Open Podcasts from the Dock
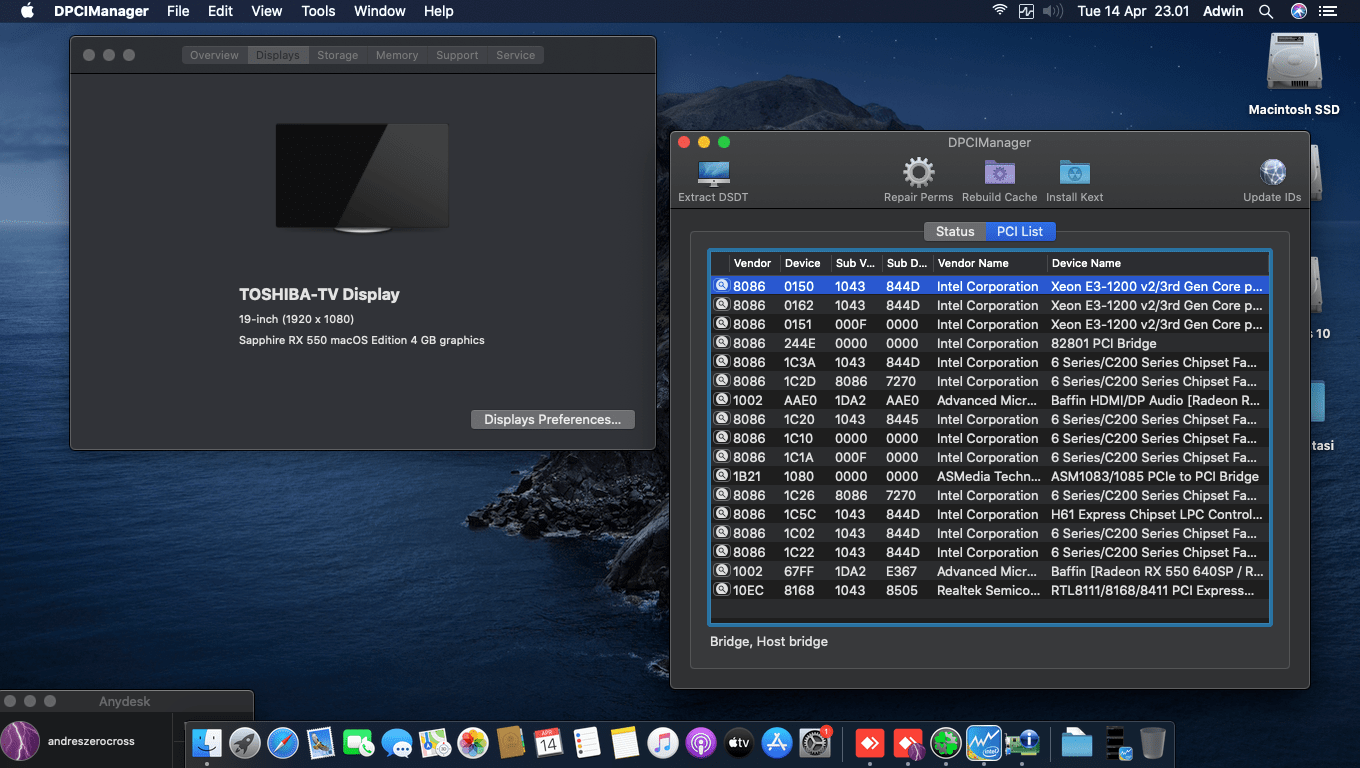This screenshot has height=768, width=1360. coord(700,743)
